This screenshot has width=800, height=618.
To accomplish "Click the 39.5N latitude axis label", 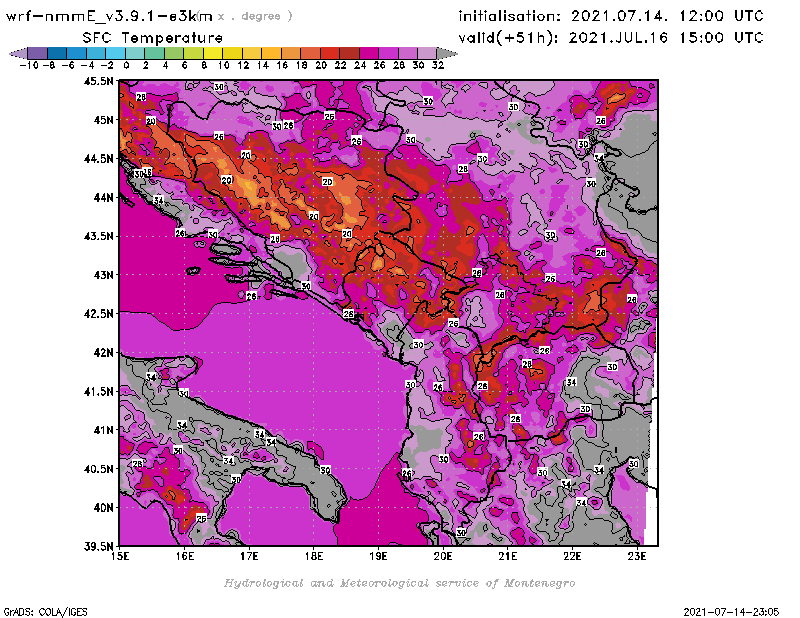I will [98, 546].
